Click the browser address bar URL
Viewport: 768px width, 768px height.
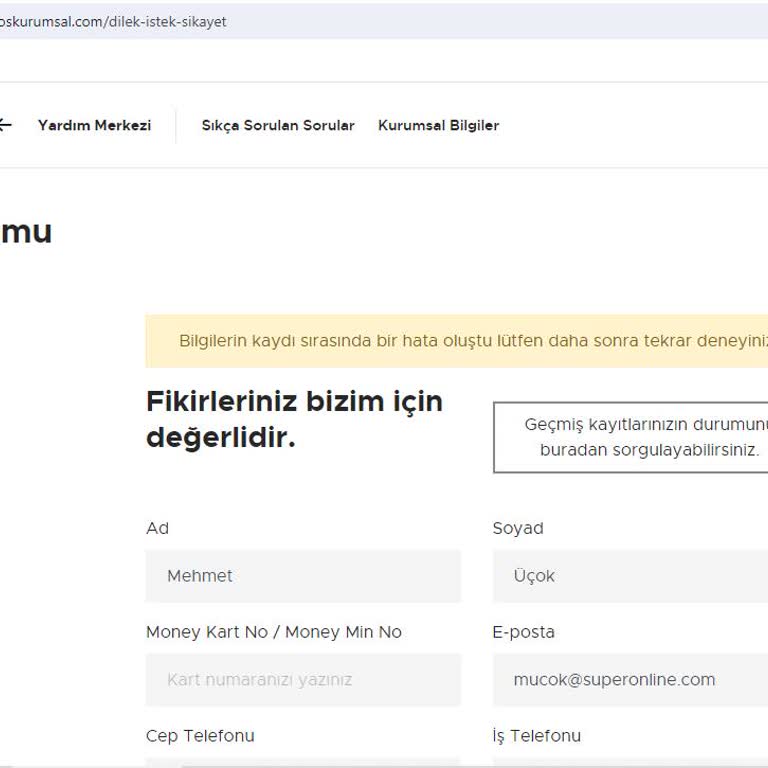pos(113,22)
